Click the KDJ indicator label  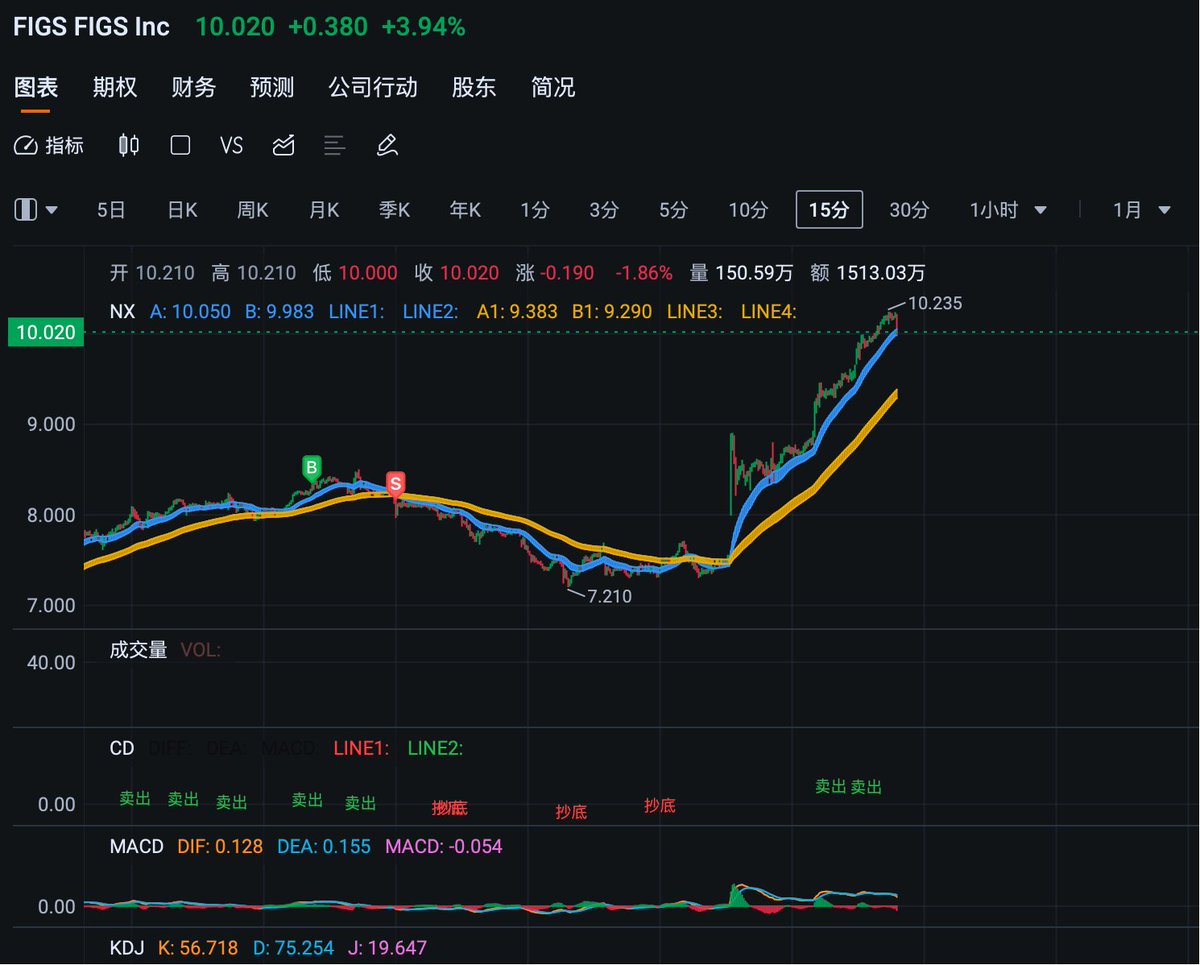[127, 946]
